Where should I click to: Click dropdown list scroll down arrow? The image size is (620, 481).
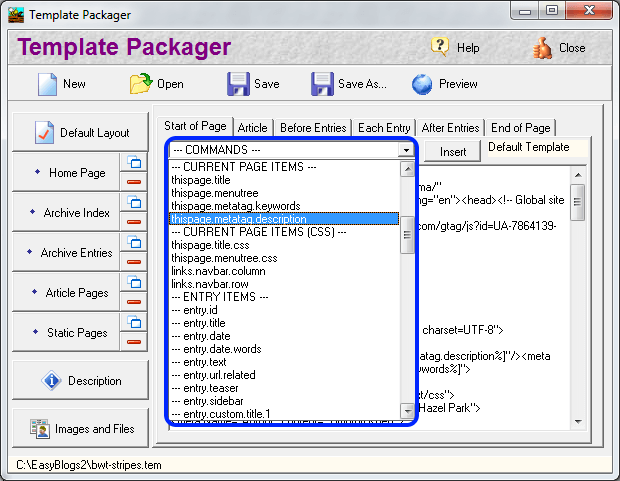[x=407, y=411]
